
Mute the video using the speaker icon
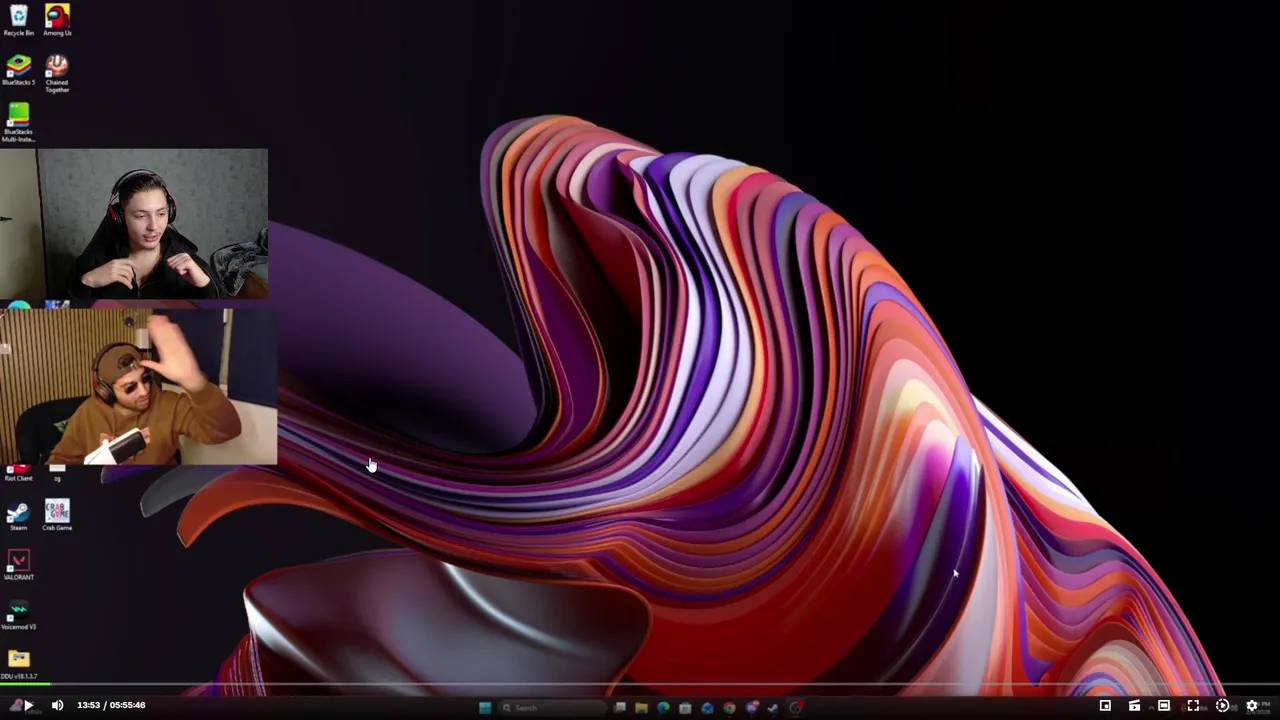pos(57,705)
